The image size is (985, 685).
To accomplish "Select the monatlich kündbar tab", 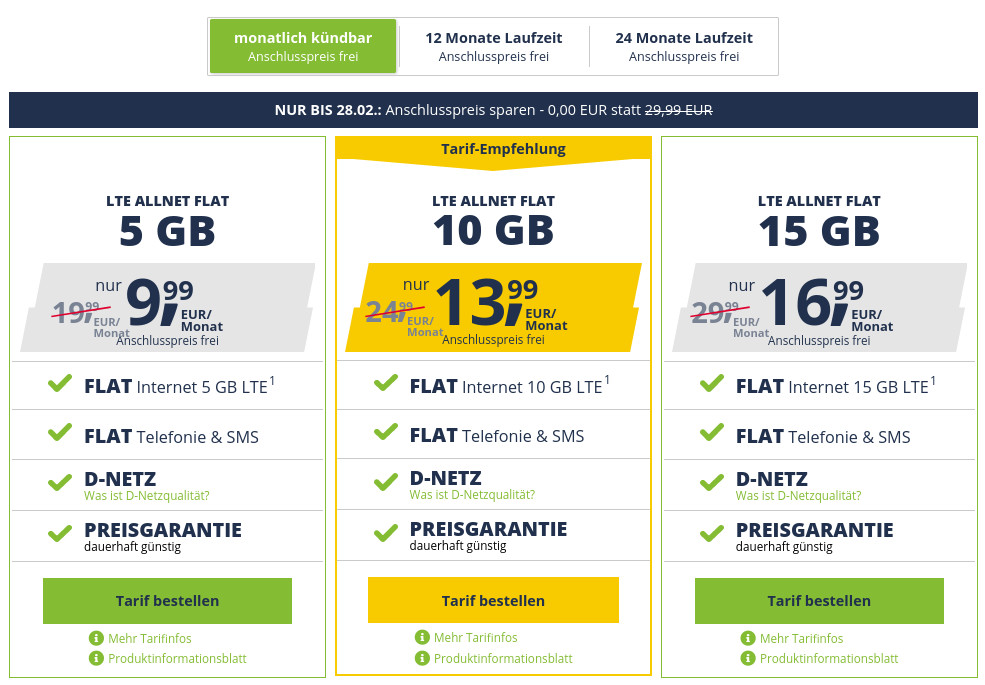I will coord(302,45).
